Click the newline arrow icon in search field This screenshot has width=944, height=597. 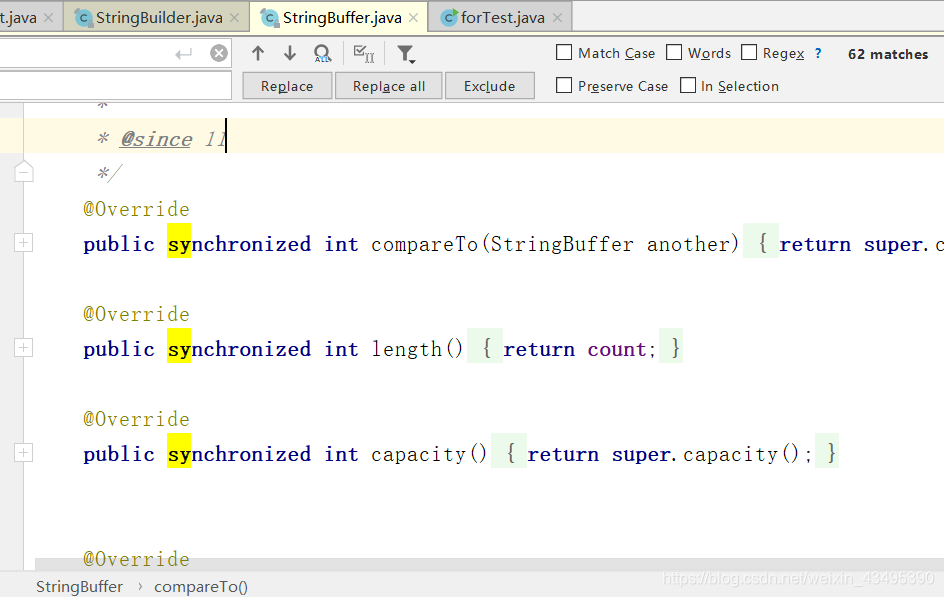(184, 54)
